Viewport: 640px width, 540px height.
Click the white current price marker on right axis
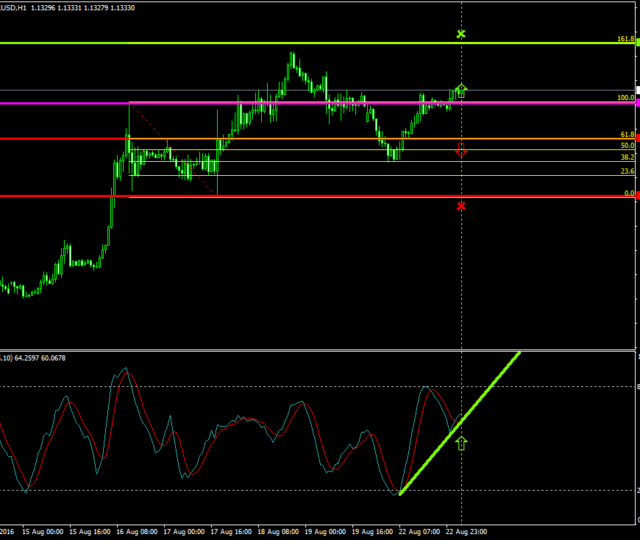click(x=637, y=90)
